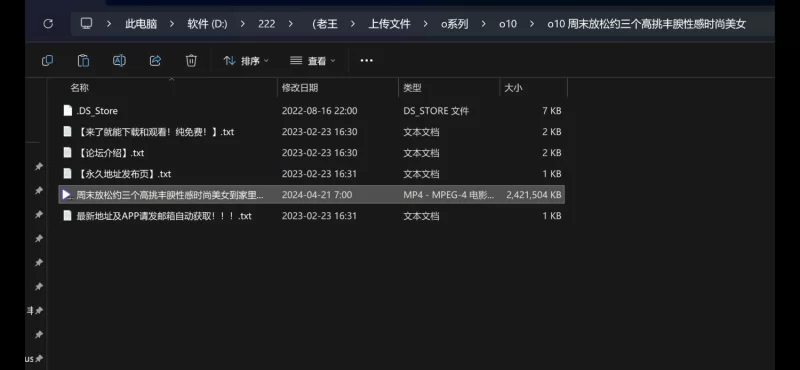Expand chevron after 此电脑 in breadcrumb
This screenshot has width=800, height=370.
point(172,23)
